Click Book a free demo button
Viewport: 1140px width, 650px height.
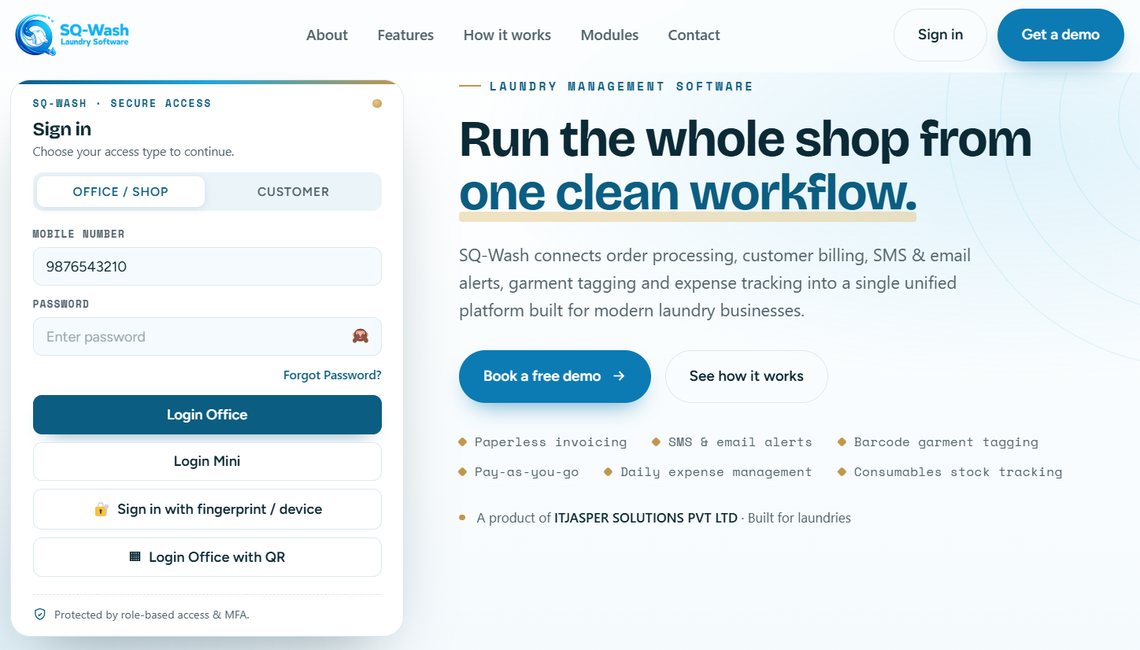click(x=555, y=376)
